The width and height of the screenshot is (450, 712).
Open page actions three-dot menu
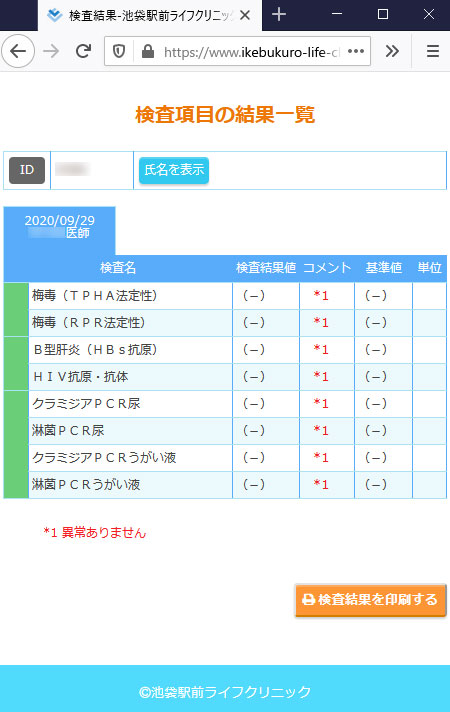point(356,51)
